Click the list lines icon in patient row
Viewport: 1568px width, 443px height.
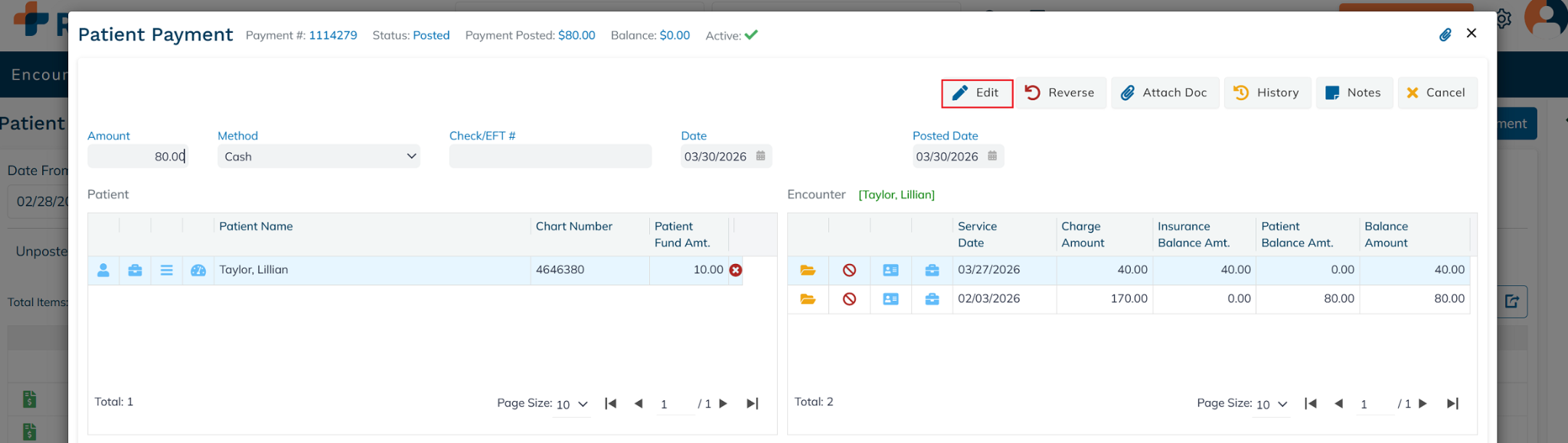pos(166,270)
